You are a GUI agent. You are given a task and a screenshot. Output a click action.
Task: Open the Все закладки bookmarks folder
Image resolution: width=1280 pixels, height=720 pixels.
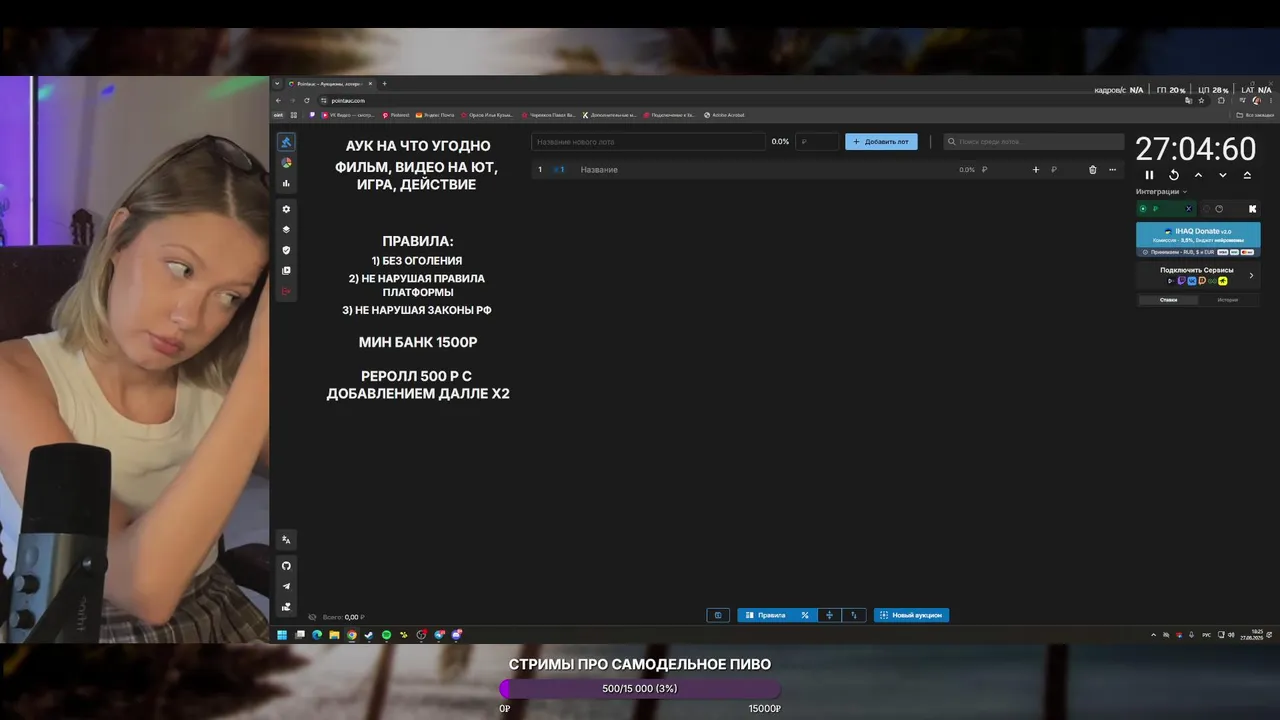point(1255,115)
